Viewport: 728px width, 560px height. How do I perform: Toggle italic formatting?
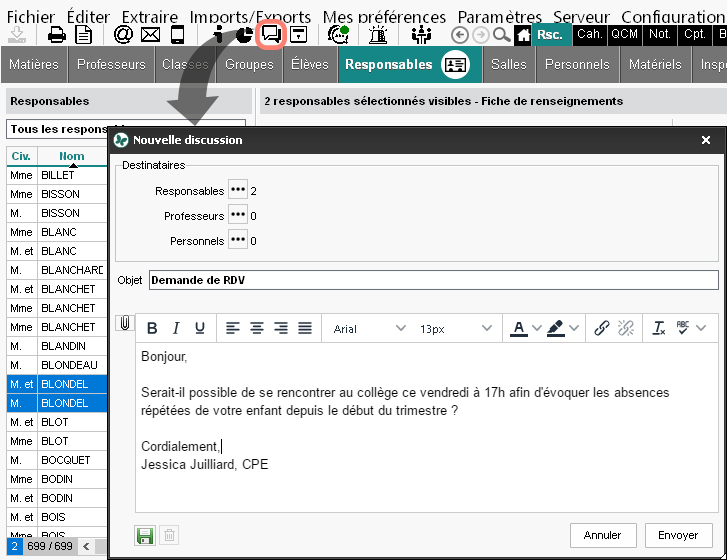point(176,328)
